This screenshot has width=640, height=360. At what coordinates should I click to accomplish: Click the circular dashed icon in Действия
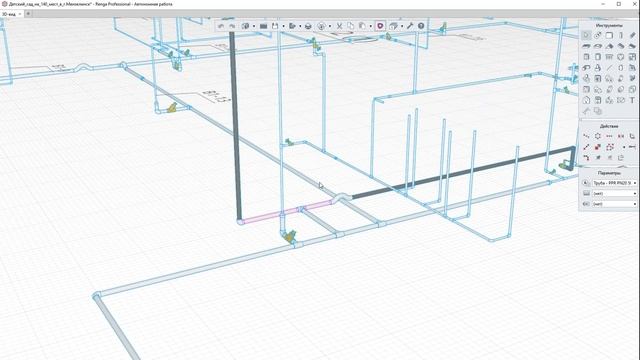click(598, 136)
